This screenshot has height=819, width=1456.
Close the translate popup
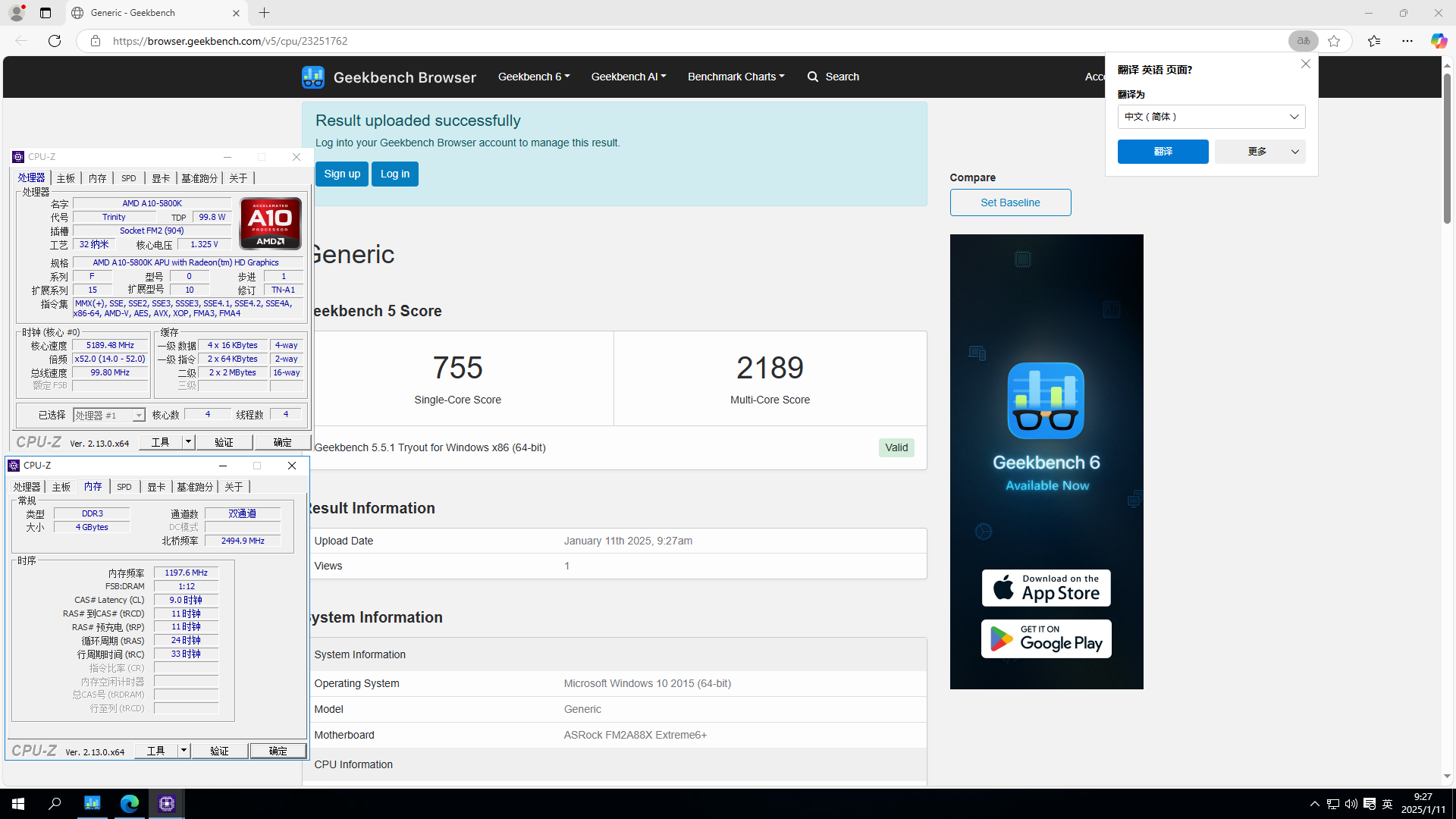coord(1306,64)
